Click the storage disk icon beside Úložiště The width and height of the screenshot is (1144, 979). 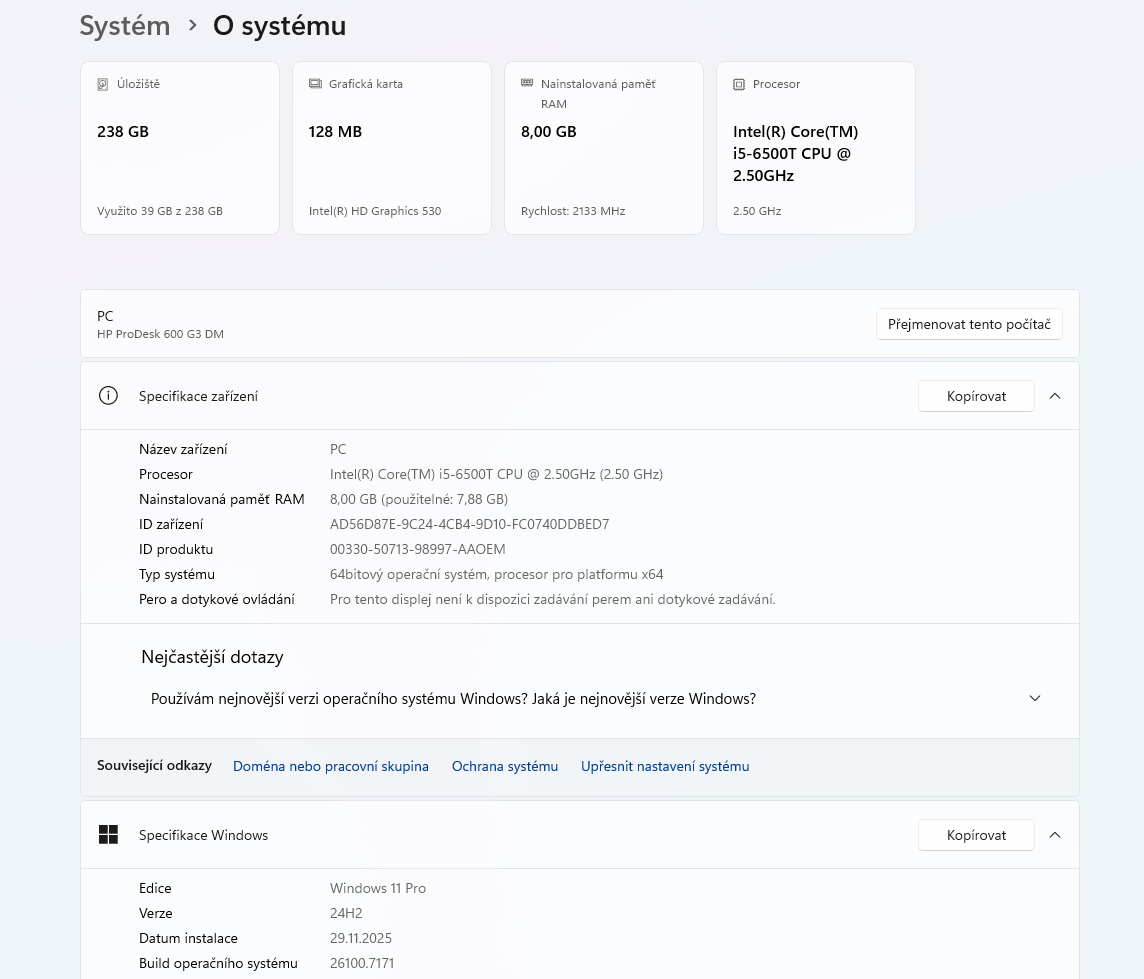click(102, 85)
